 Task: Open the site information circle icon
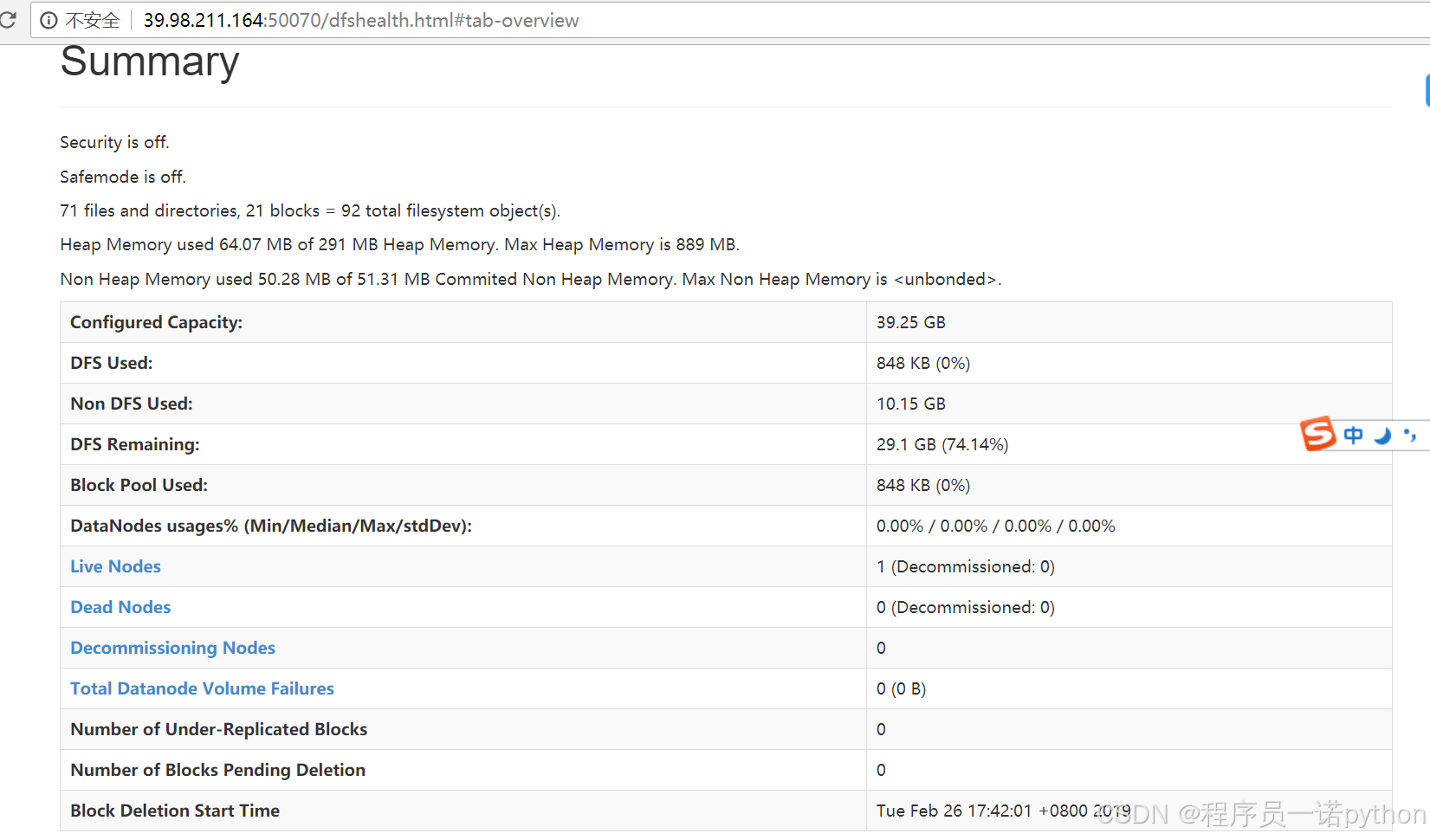49,20
